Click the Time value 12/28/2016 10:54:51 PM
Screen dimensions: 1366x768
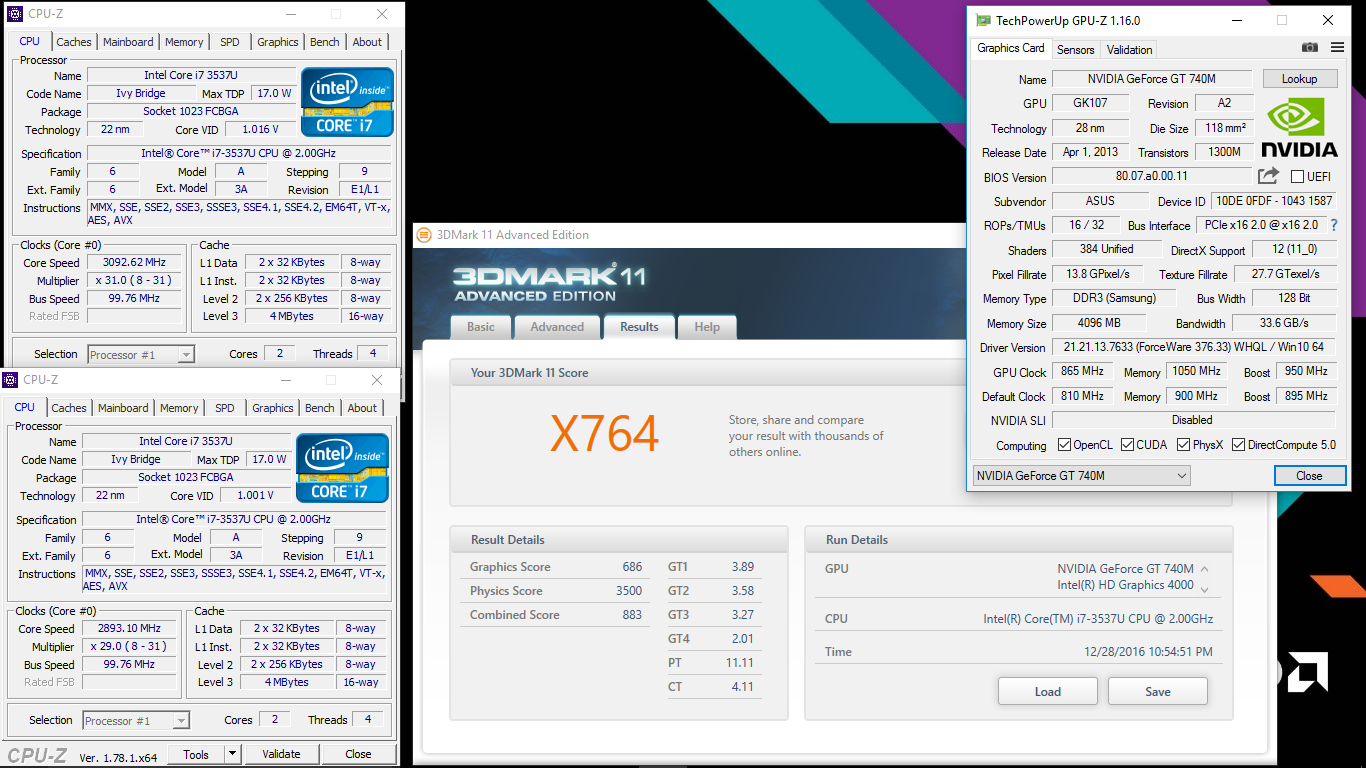click(x=1148, y=652)
